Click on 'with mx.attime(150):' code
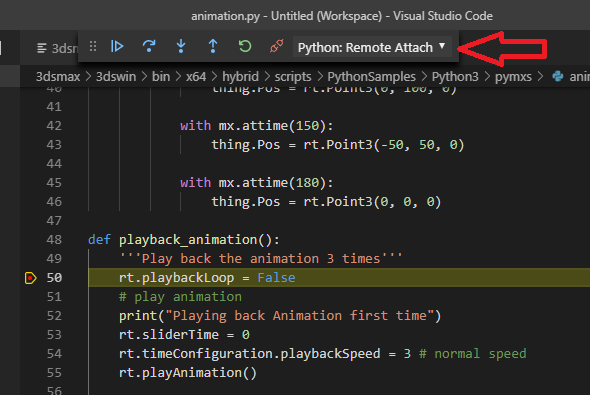Image resolution: width=590 pixels, height=395 pixels. click(x=257, y=126)
